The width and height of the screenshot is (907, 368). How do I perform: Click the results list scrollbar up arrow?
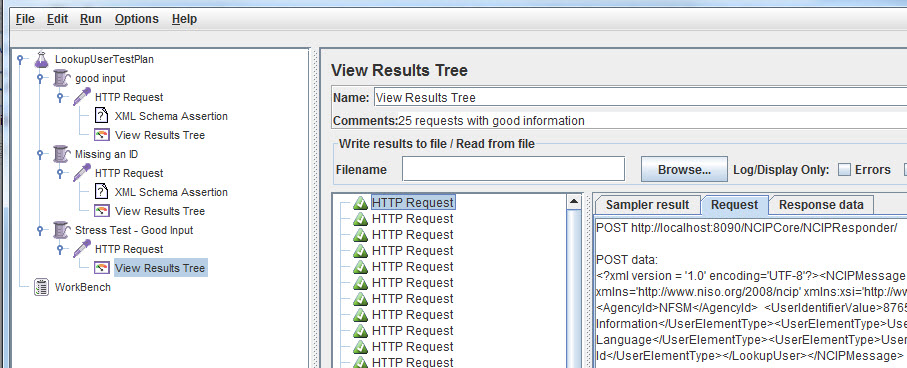[x=573, y=202]
